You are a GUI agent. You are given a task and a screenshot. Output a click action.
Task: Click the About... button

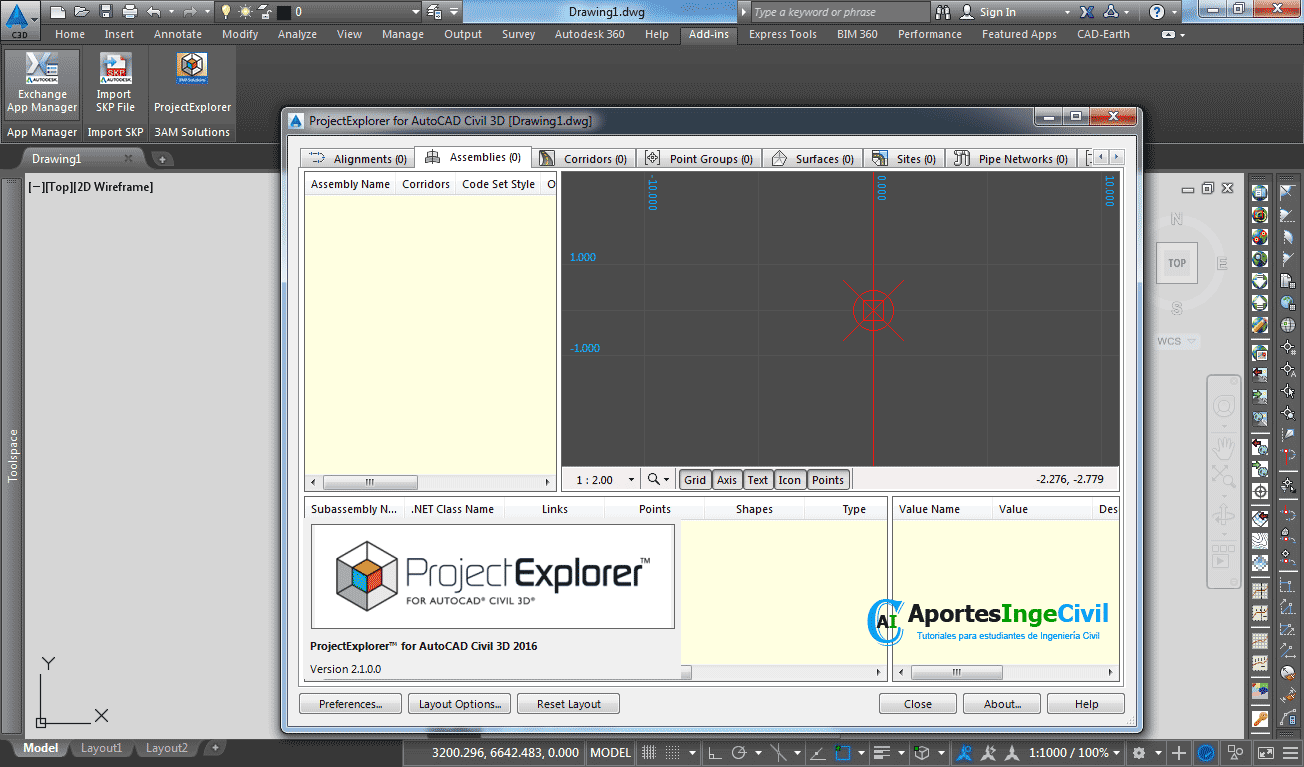[1001, 704]
